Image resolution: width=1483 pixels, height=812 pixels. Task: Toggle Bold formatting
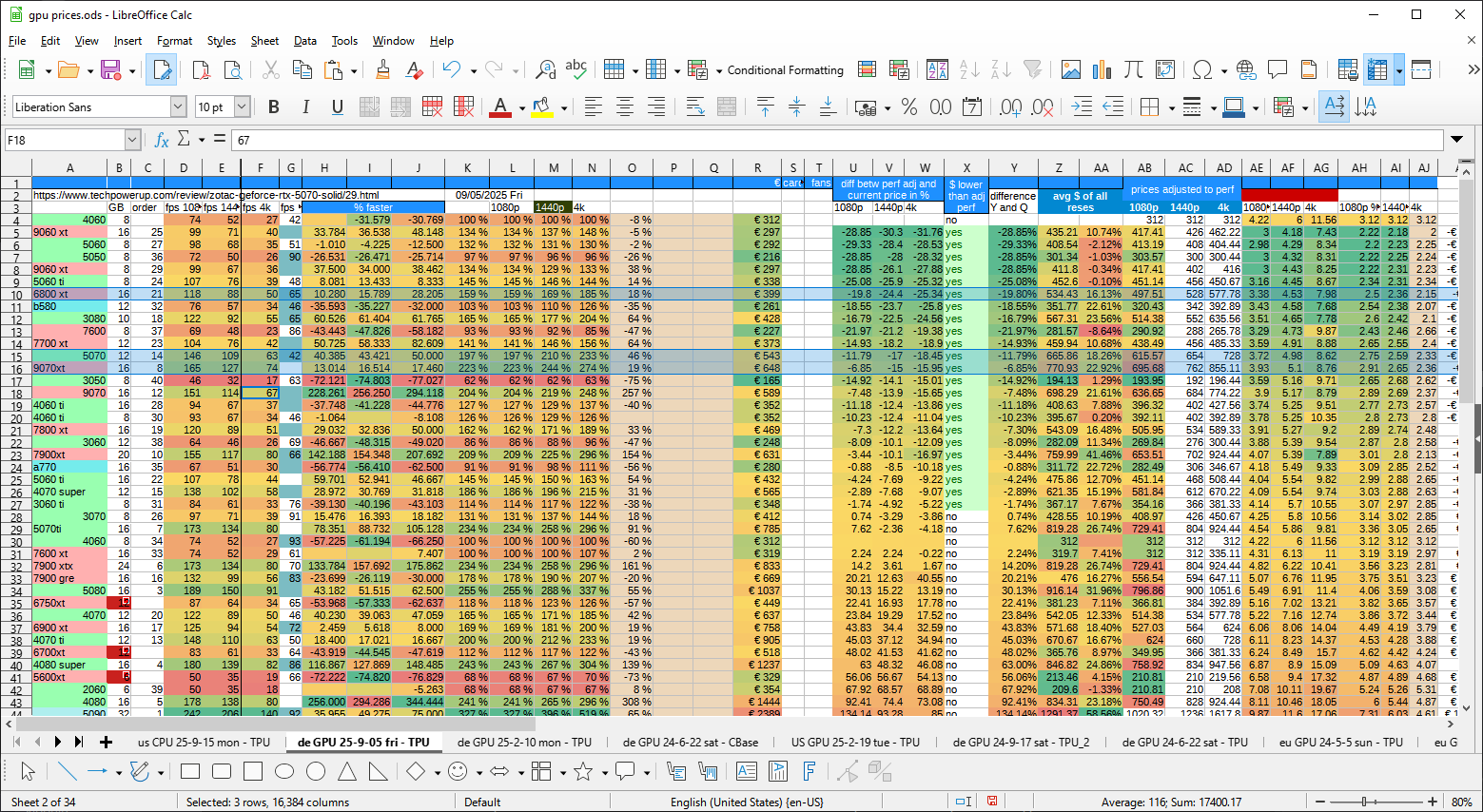click(x=274, y=107)
